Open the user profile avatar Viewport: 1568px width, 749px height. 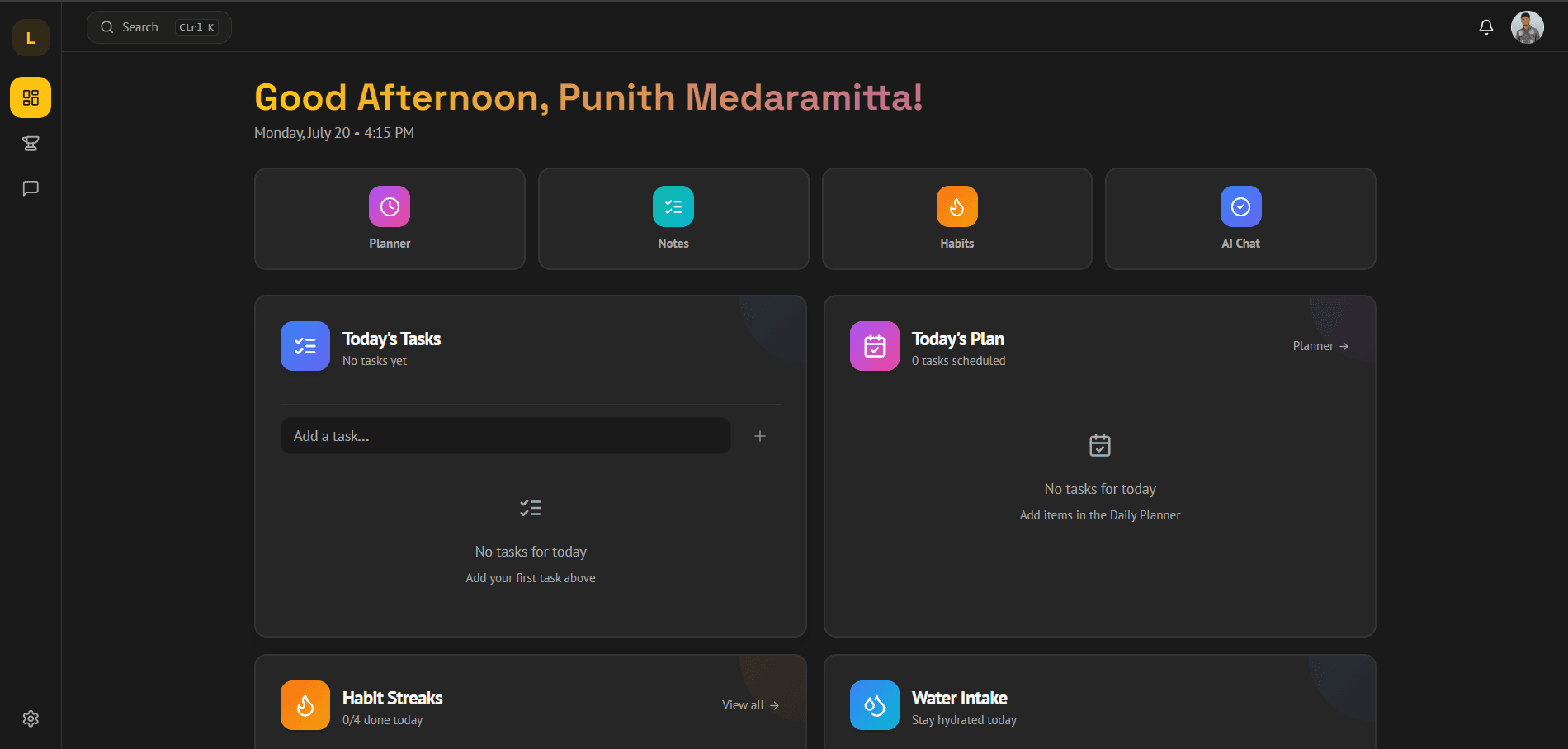point(1527,27)
